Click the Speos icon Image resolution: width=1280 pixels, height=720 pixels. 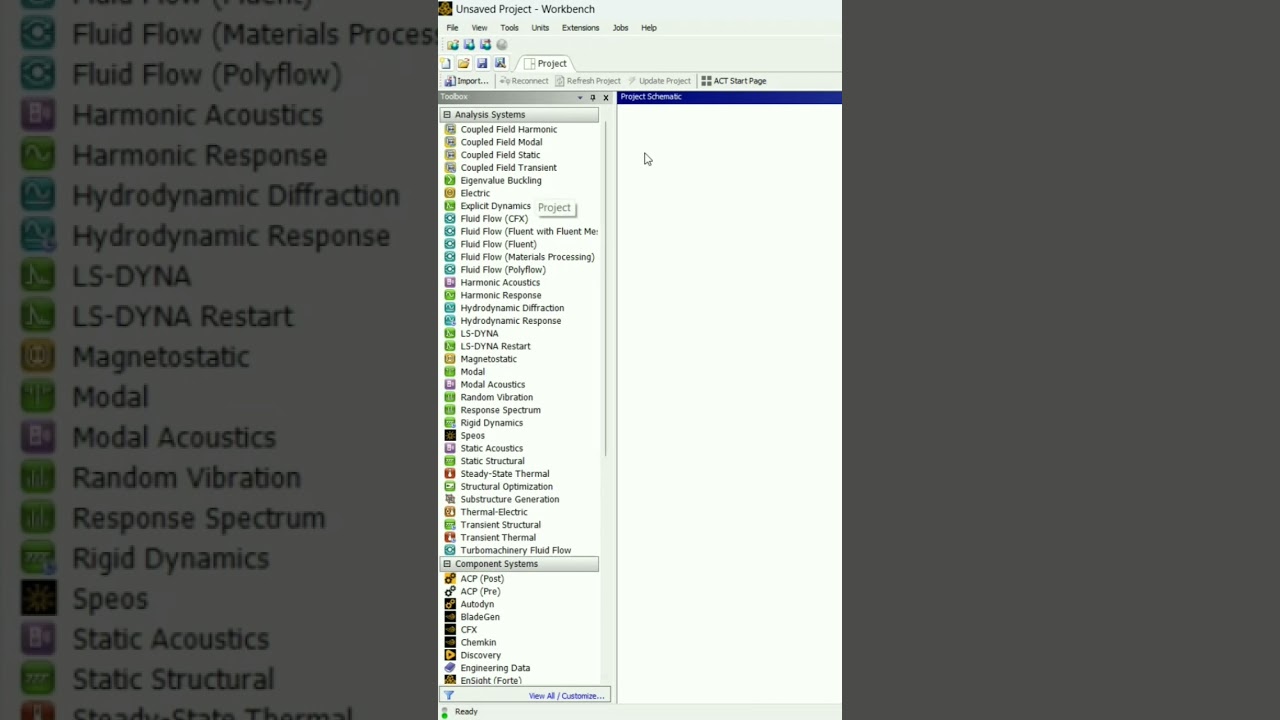(x=450, y=436)
